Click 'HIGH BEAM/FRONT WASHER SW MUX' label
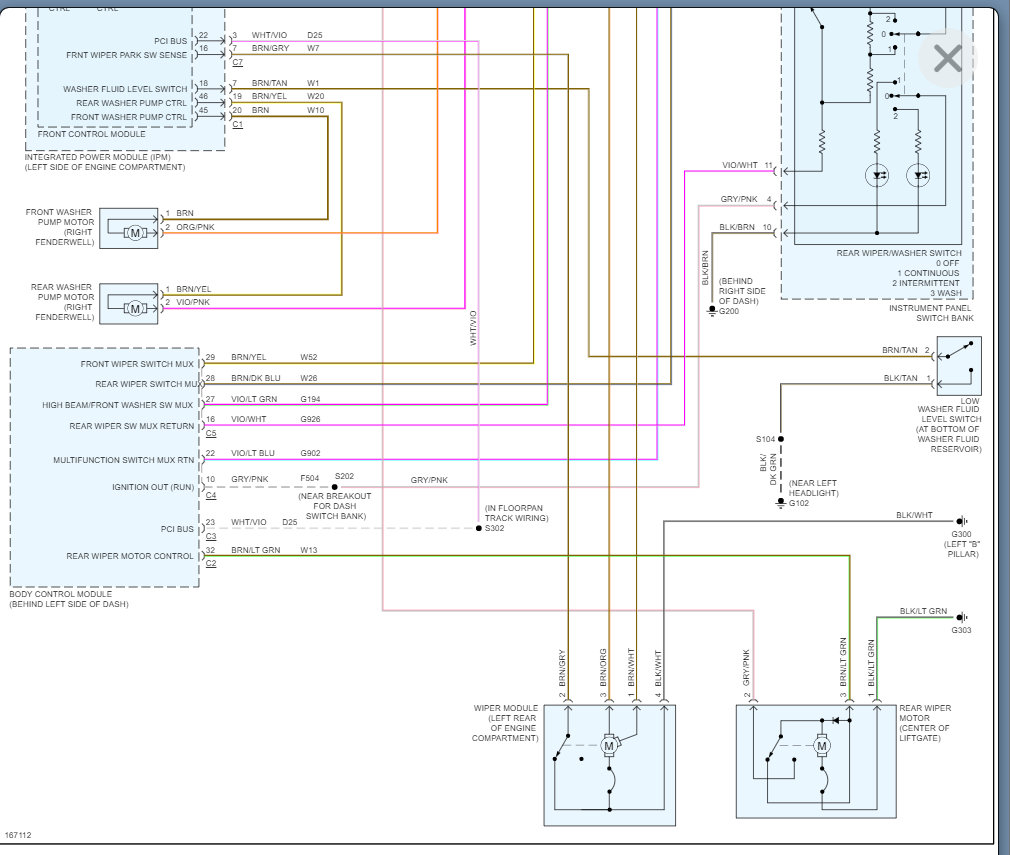Image resolution: width=1010 pixels, height=855 pixels. (x=118, y=405)
